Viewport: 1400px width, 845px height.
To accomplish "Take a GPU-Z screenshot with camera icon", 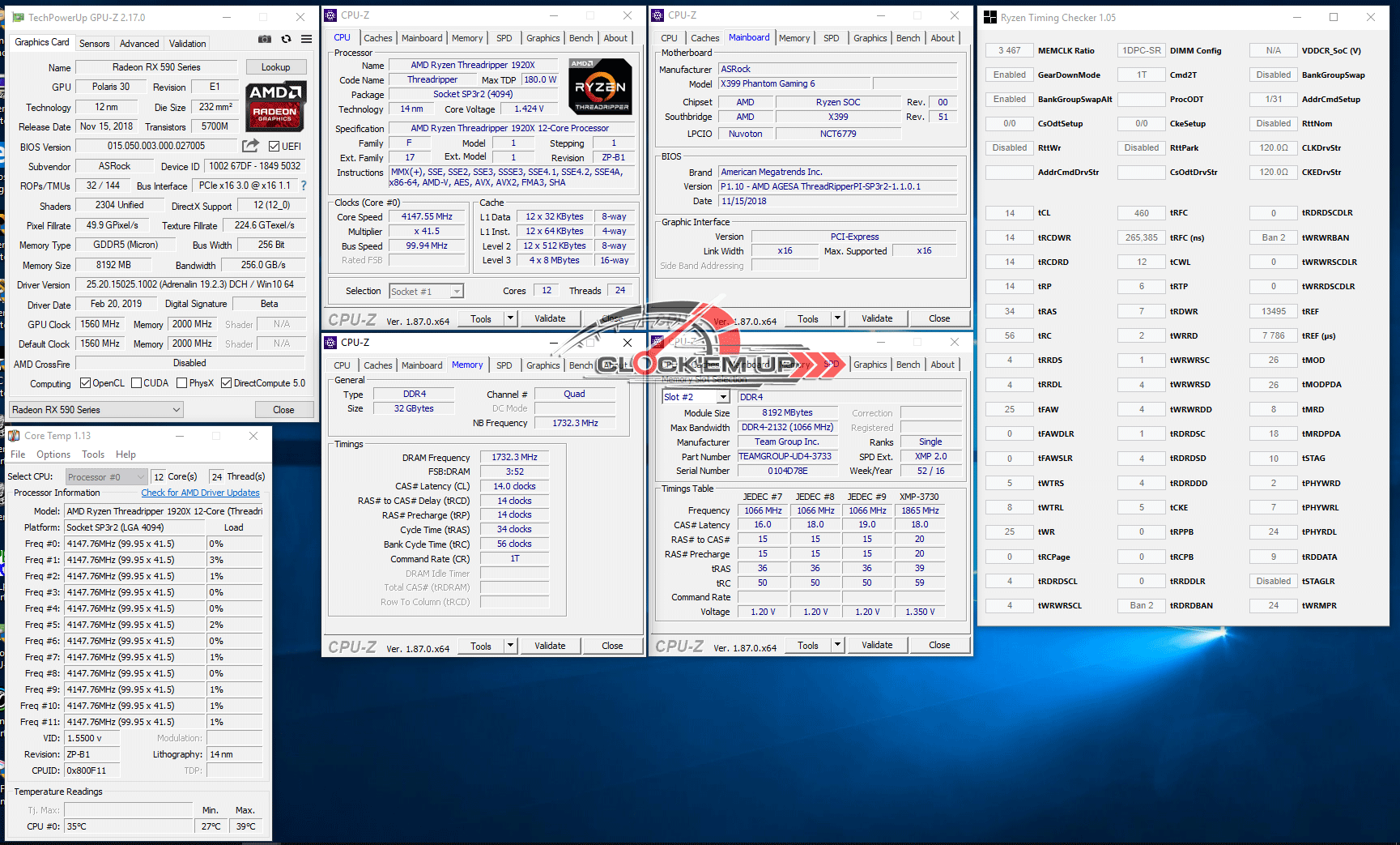I will 265,39.
